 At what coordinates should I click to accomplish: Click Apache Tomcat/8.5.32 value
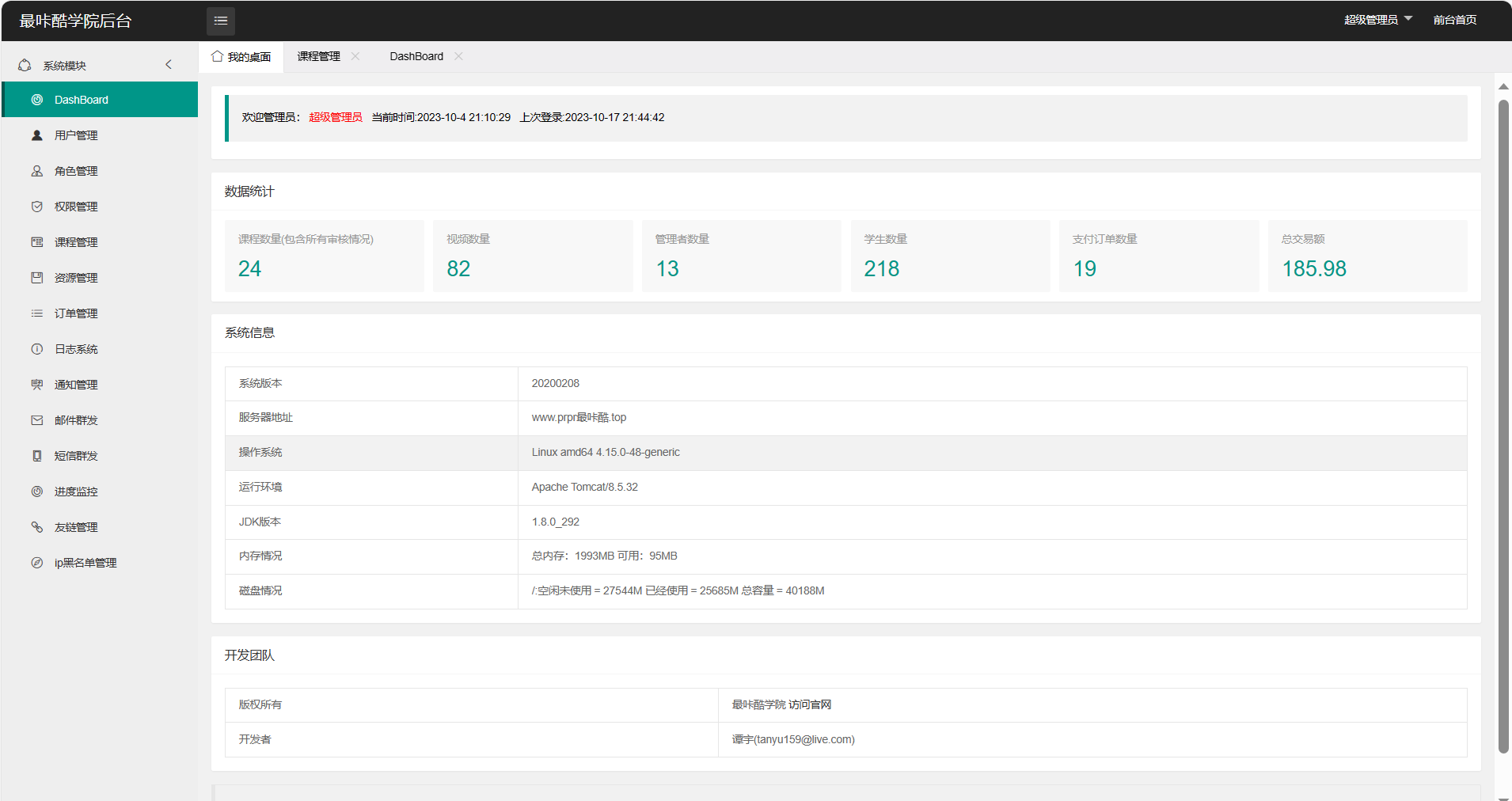[x=585, y=487]
